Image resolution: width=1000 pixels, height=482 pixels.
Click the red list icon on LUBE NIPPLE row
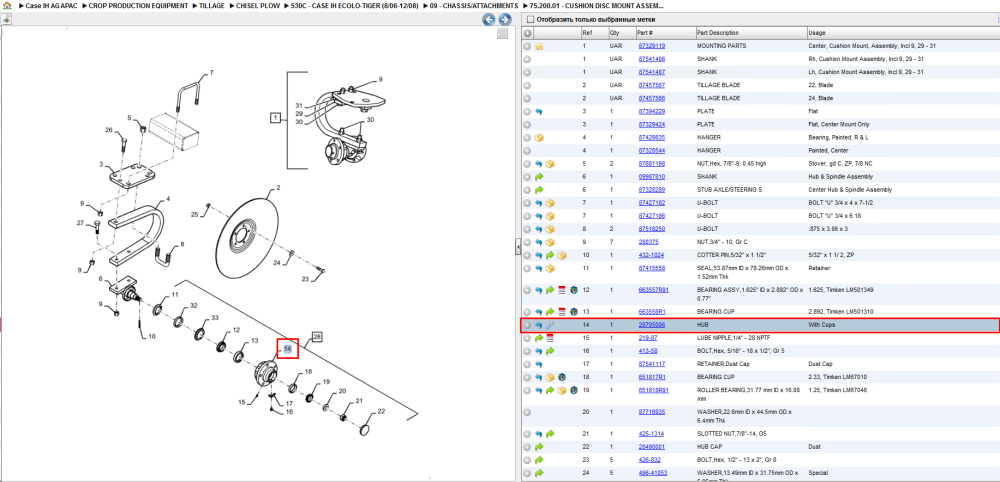coord(550,338)
